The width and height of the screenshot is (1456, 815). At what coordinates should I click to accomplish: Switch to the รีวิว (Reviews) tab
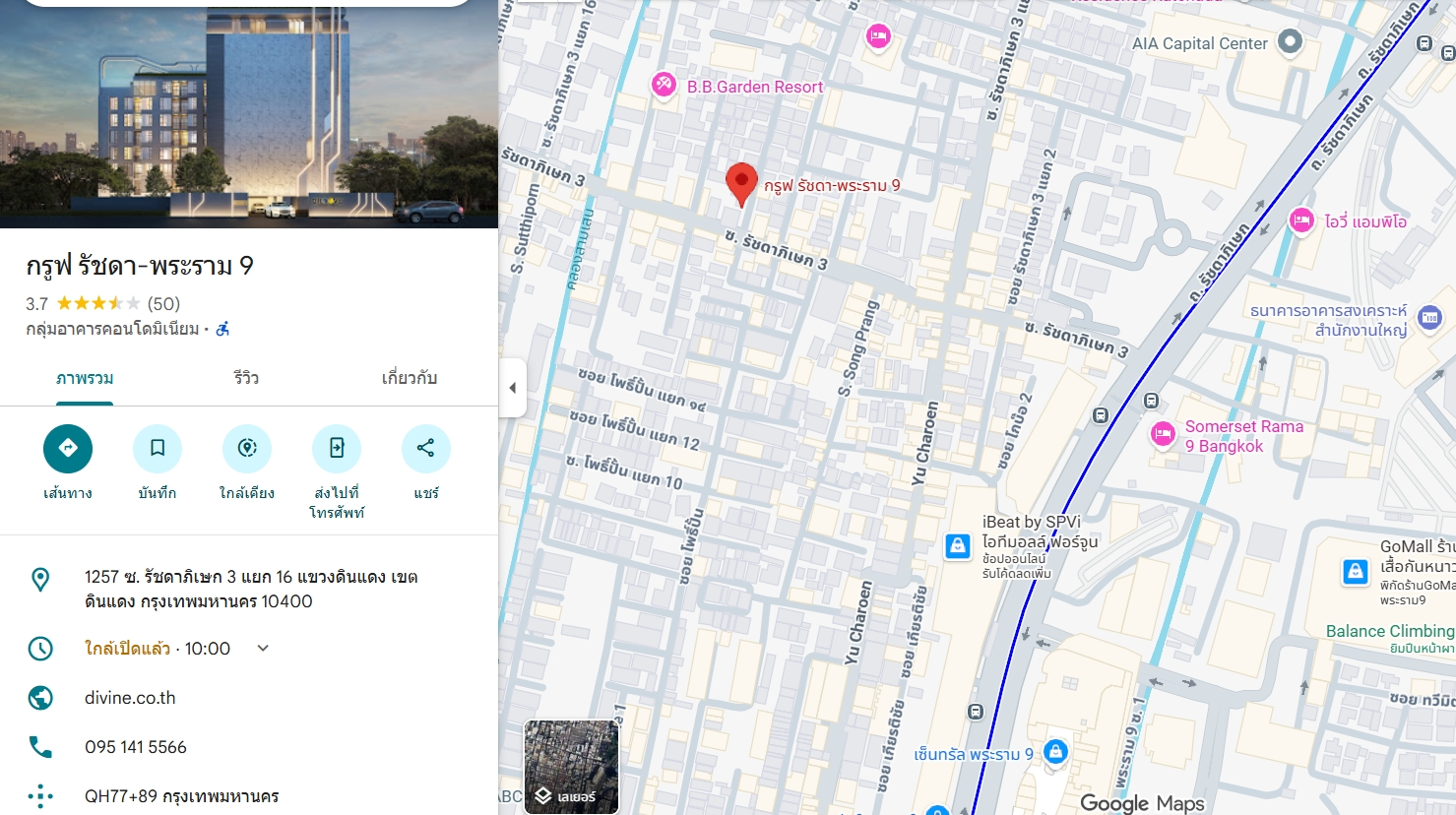[x=246, y=378]
